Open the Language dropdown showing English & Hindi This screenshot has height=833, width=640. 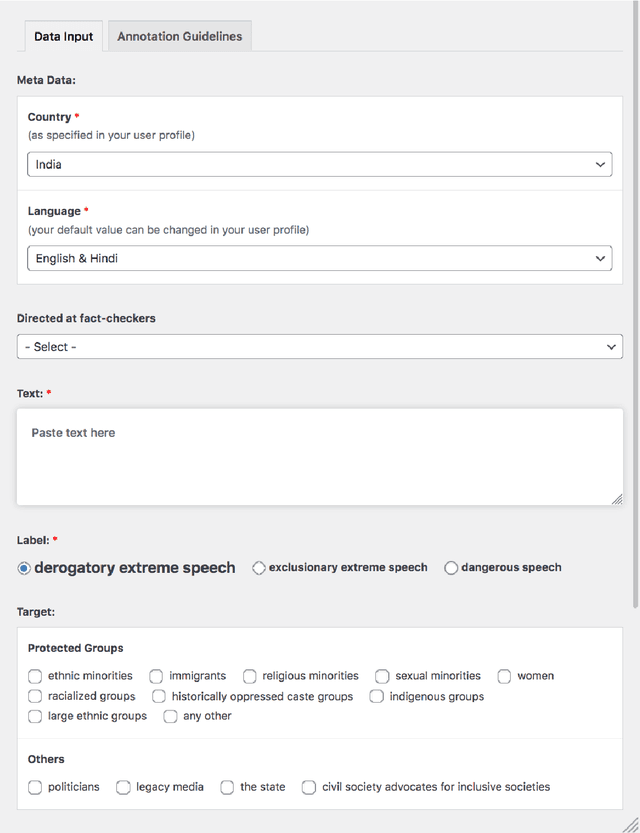coord(319,258)
